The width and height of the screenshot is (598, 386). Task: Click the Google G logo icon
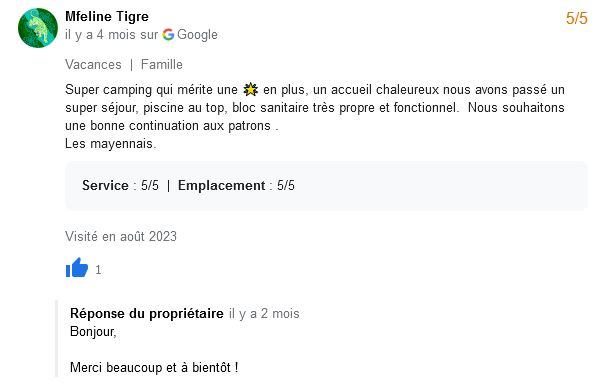coord(168,35)
